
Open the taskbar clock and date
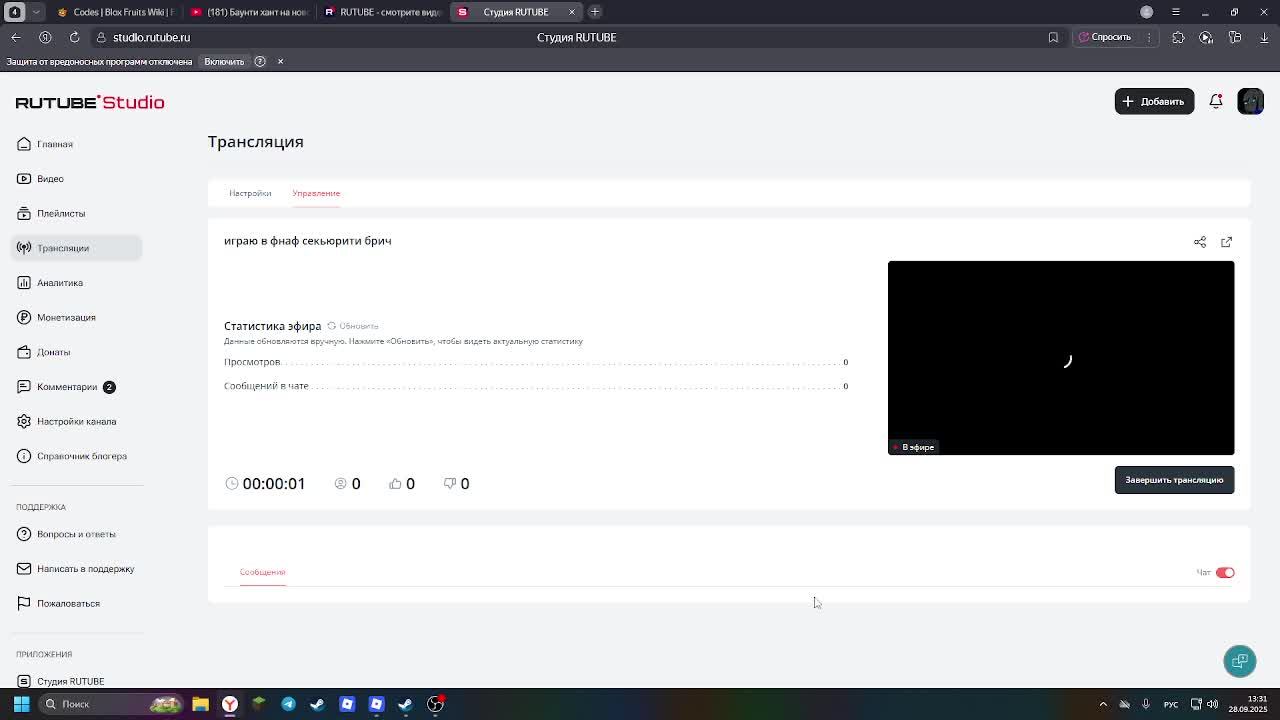(x=1249, y=704)
